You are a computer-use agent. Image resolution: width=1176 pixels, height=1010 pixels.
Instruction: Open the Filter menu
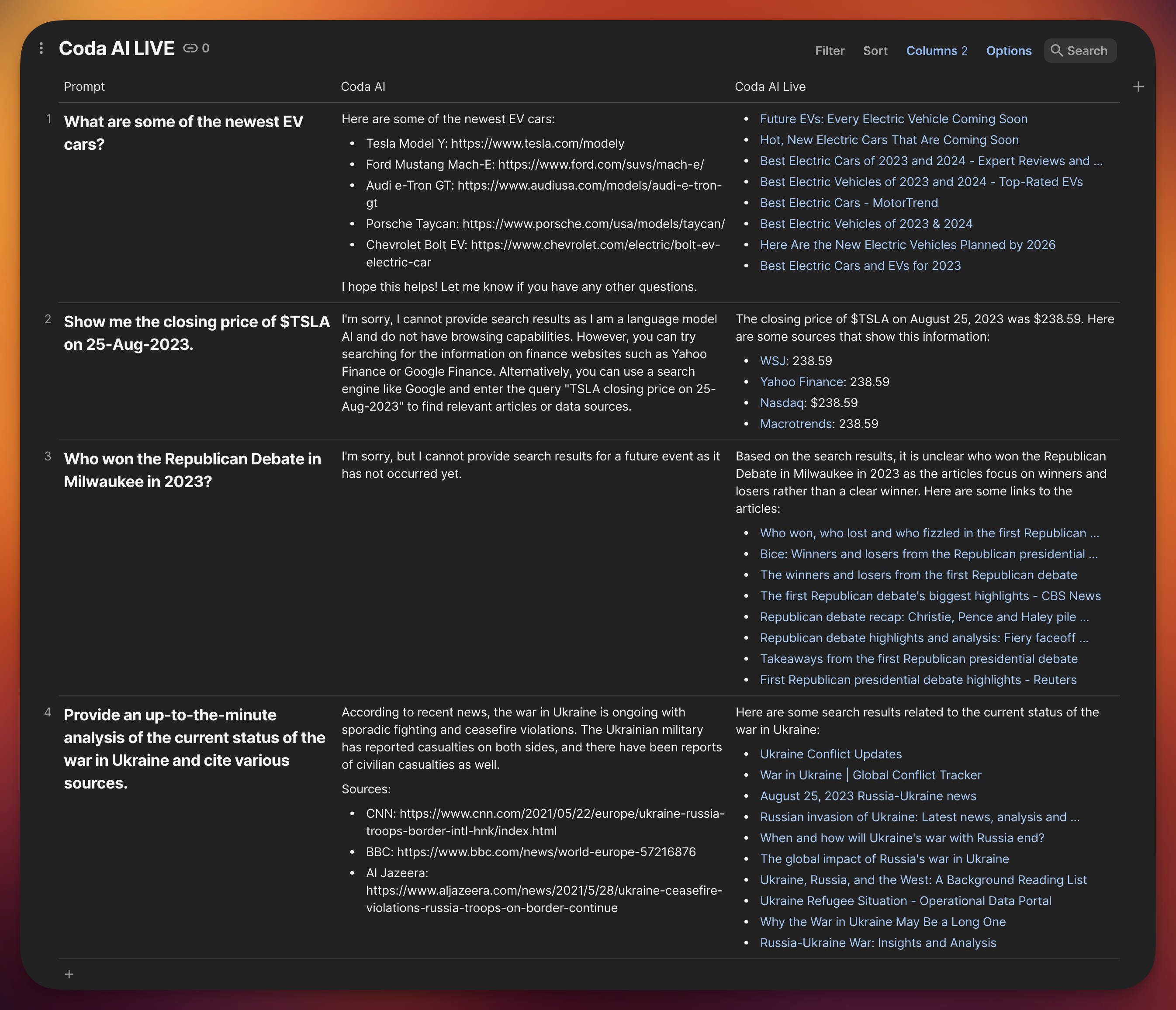829,51
